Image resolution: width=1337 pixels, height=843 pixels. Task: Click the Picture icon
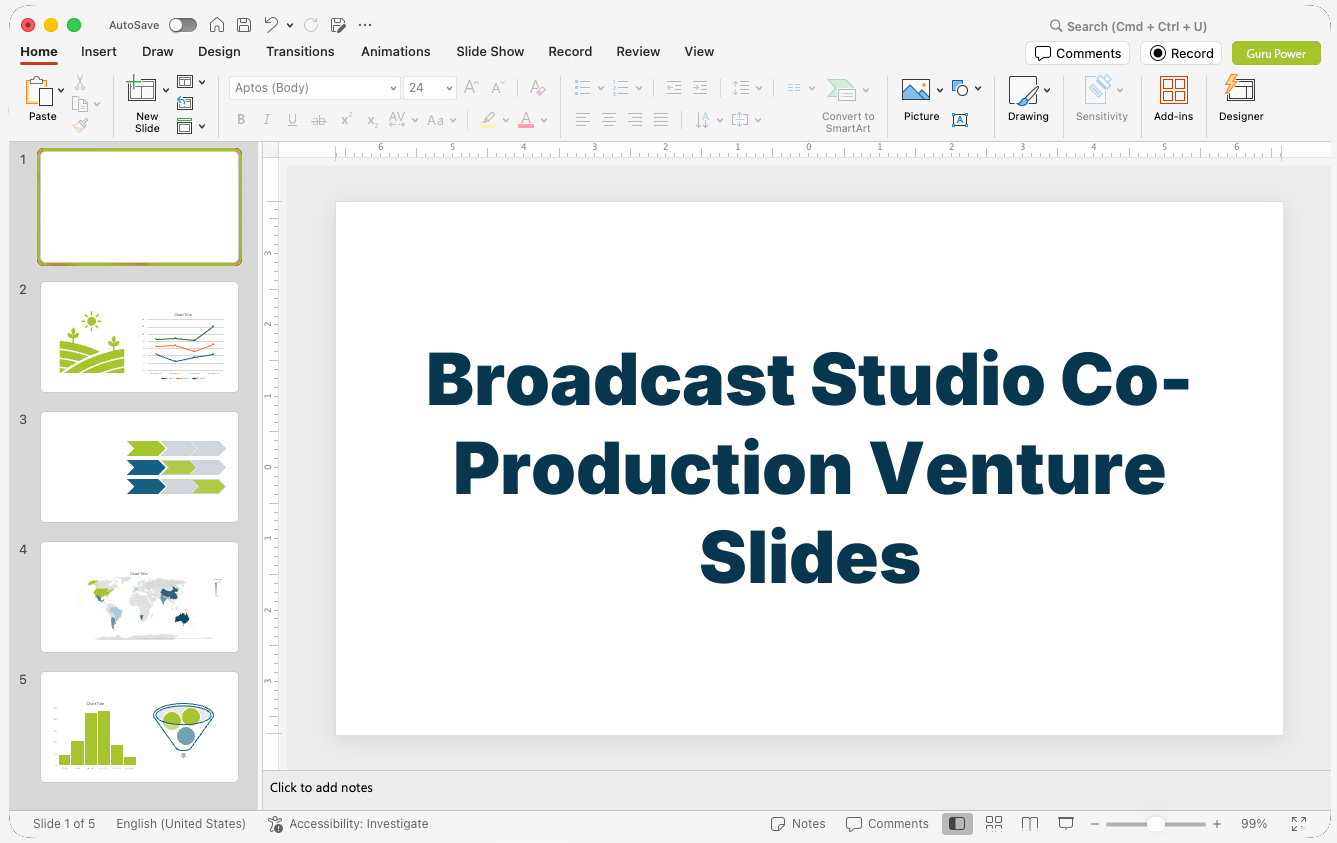pyautogui.click(x=916, y=90)
